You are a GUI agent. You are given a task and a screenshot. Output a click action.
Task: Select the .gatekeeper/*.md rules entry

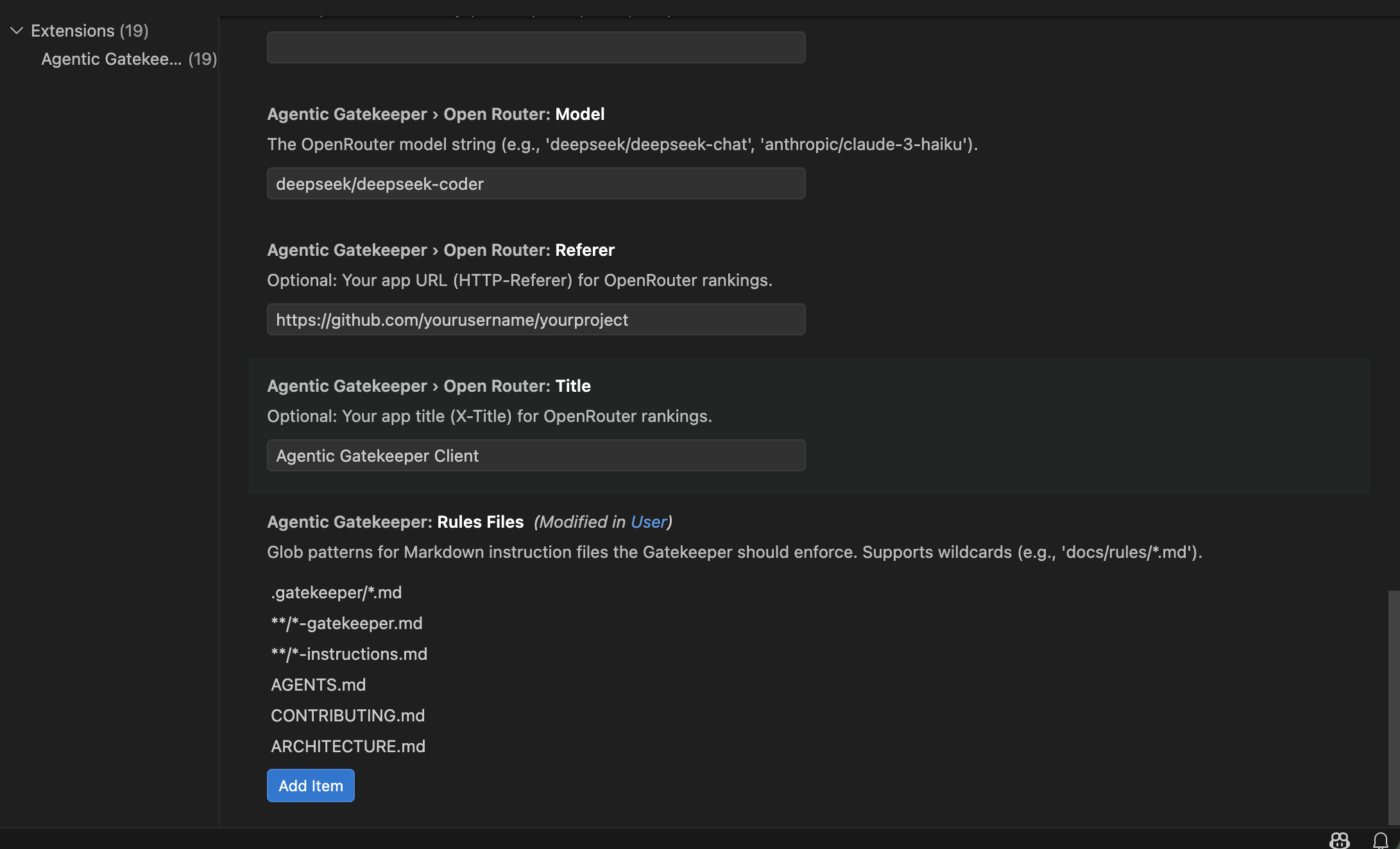coord(336,593)
